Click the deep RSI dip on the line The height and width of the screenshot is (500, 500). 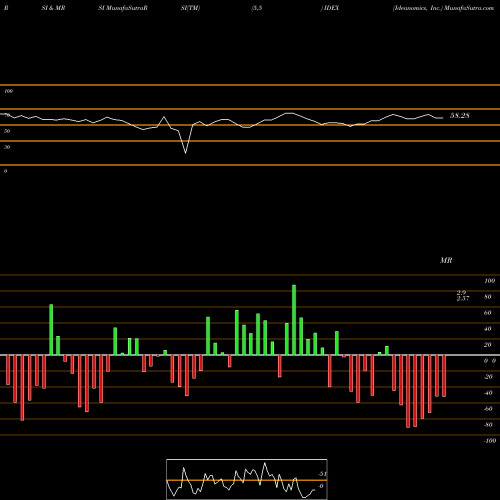[x=185, y=152]
